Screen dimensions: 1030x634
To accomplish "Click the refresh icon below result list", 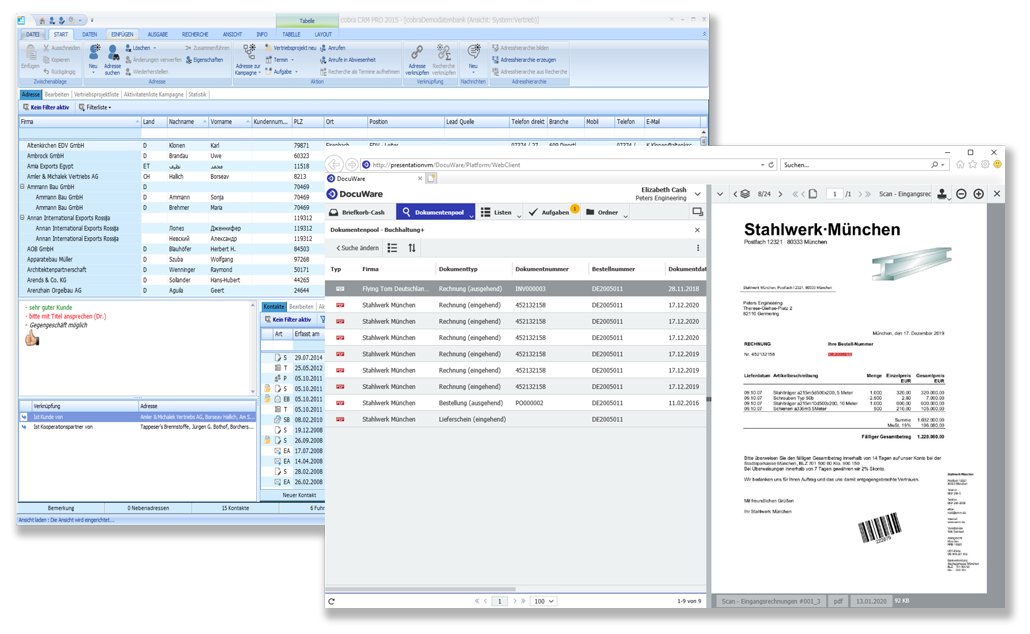I will click(332, 601).
